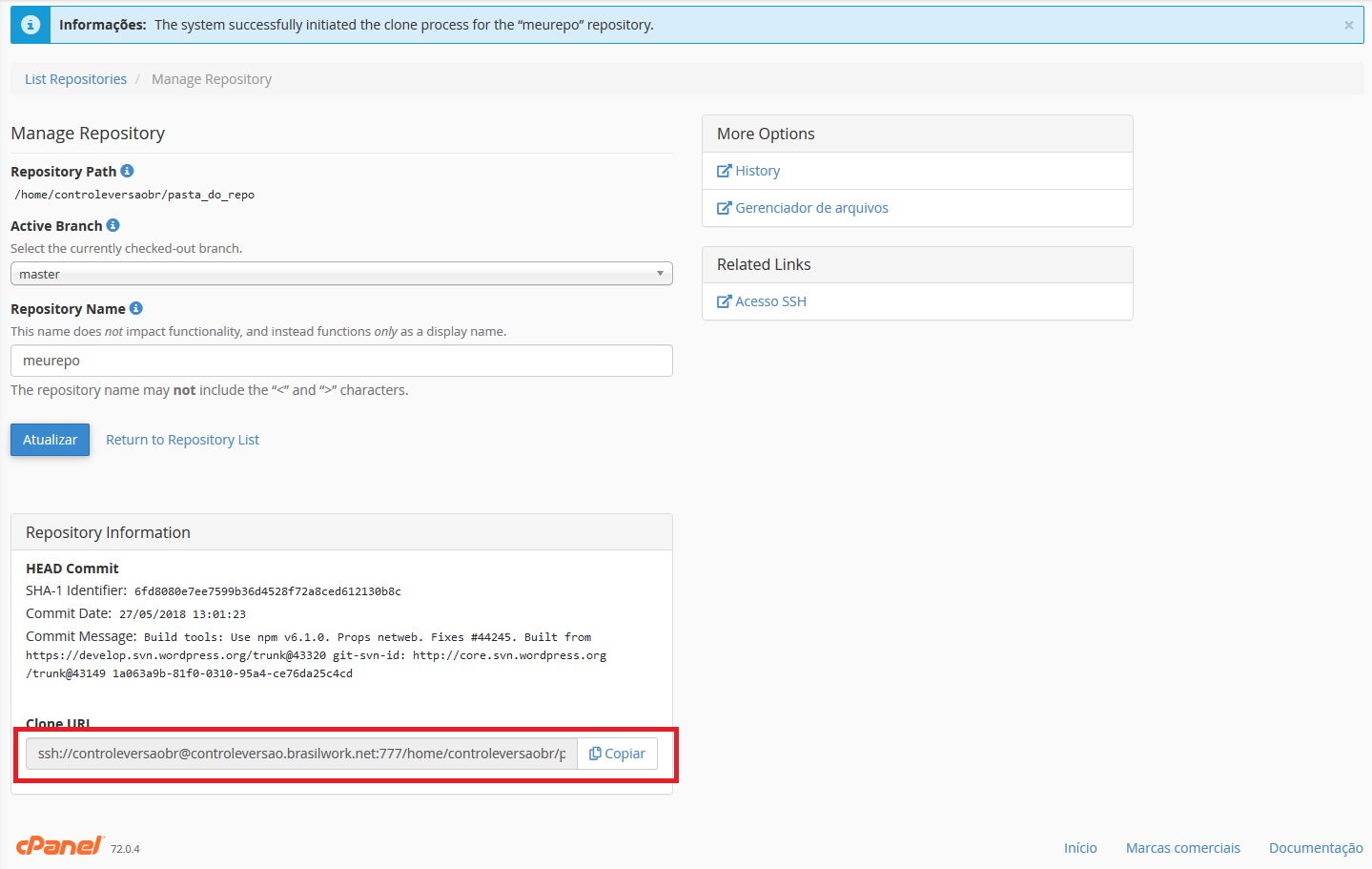This screenshot has width=1372, height=869.
Task: Open the Documentação footer link
Action: point(1316,848)
